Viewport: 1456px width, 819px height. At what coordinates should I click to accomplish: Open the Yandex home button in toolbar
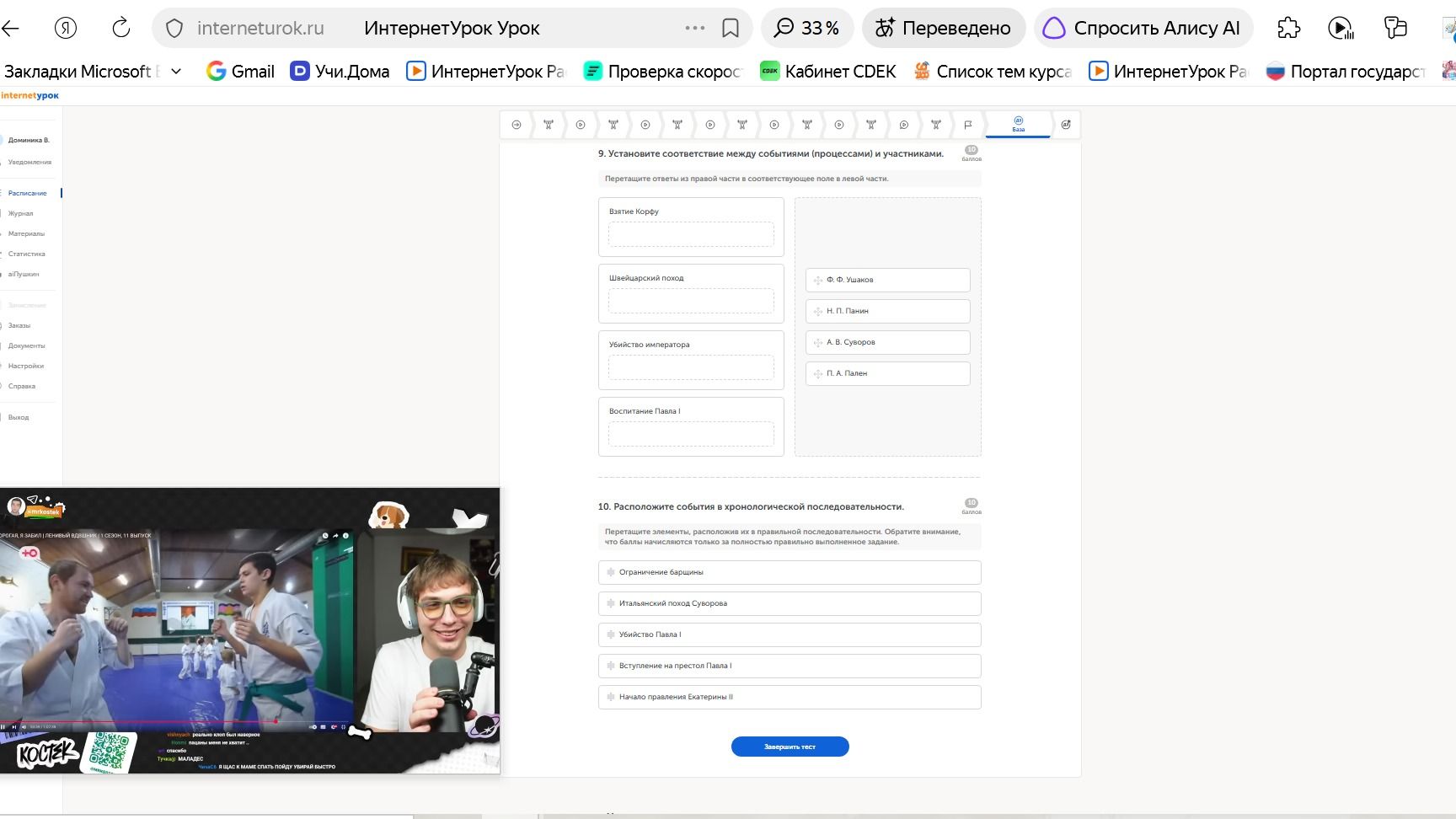pos(66,28)
